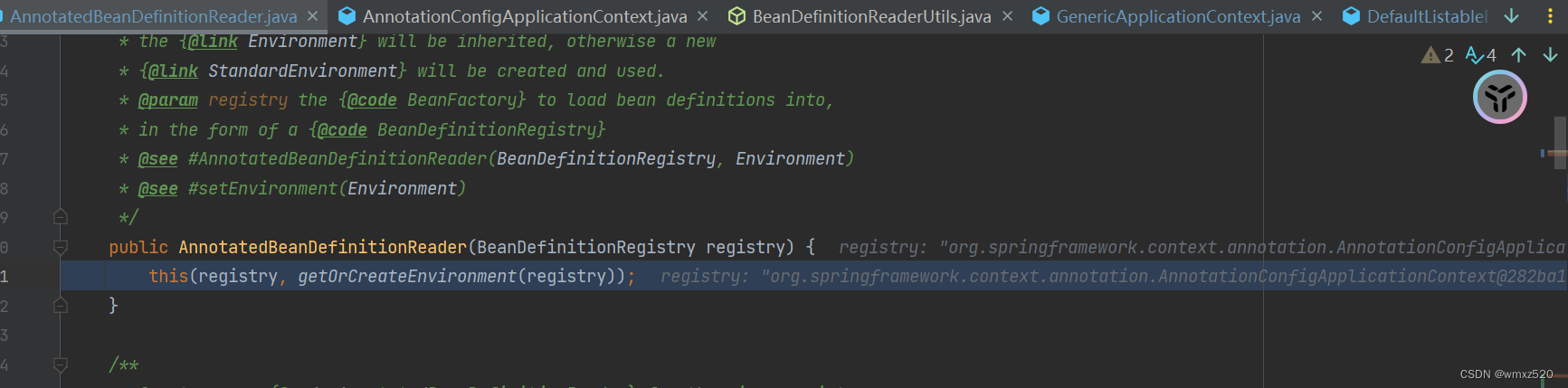Viewport: 1568px width, 388px height.
Task: Click the constructor closing brace fold marker
Action: tap(61, 306)
